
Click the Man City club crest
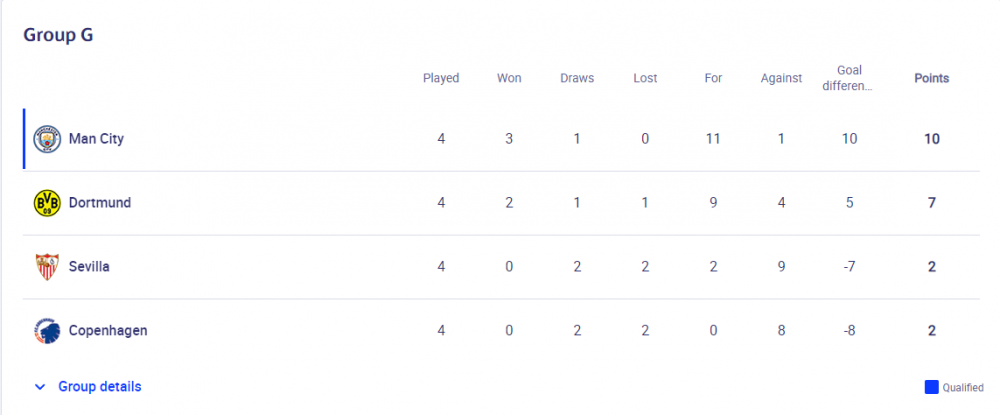(47, 139)
